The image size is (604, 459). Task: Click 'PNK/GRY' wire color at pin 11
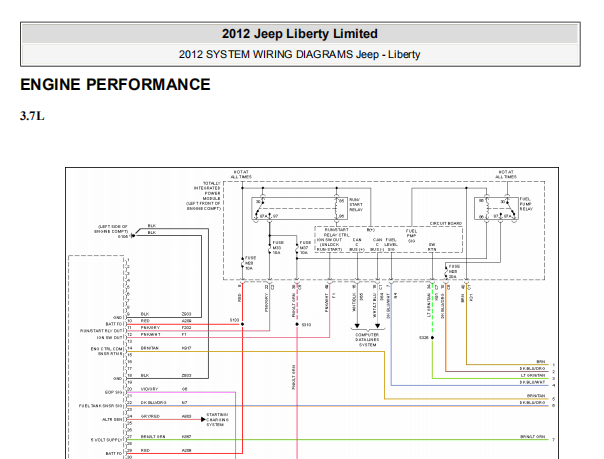coord(150,327)
